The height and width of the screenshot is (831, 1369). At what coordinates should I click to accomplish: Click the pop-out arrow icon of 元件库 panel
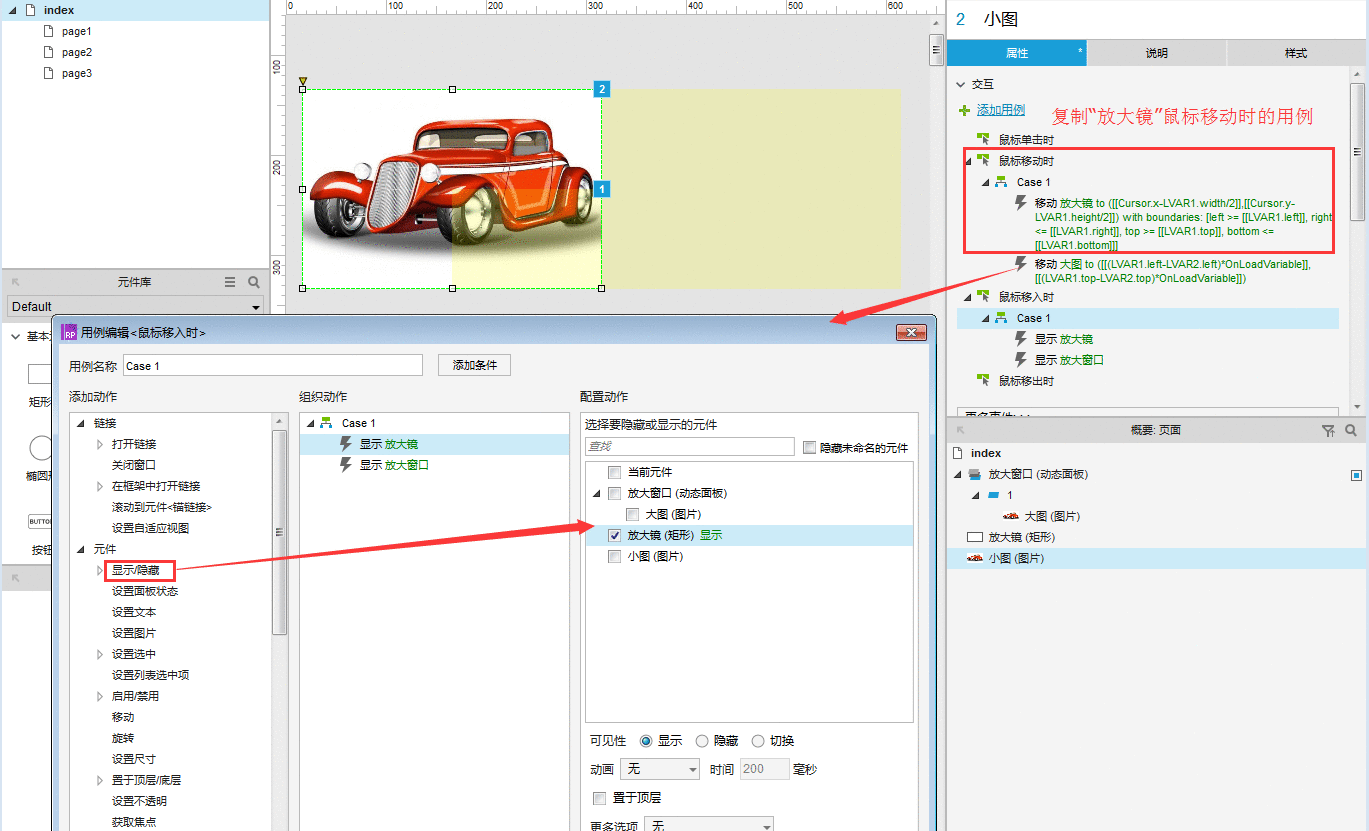tap(15, 283)
